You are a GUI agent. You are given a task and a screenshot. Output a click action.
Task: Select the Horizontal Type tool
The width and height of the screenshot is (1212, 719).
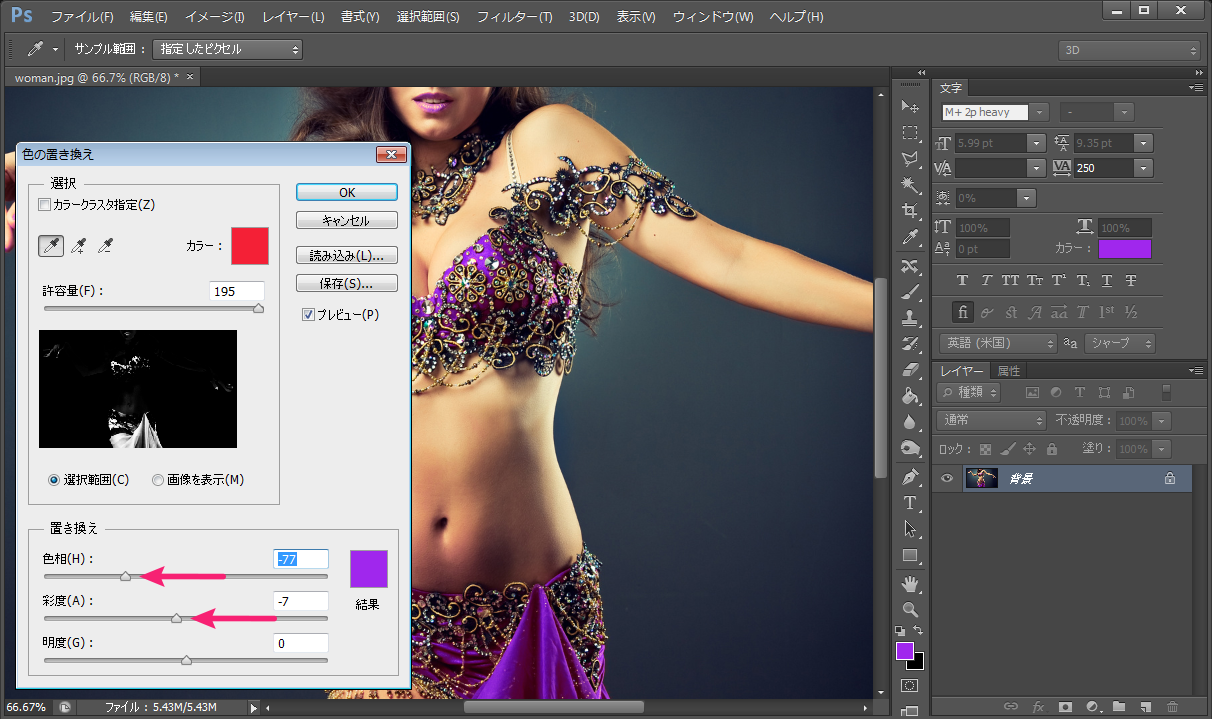(910, 502)
